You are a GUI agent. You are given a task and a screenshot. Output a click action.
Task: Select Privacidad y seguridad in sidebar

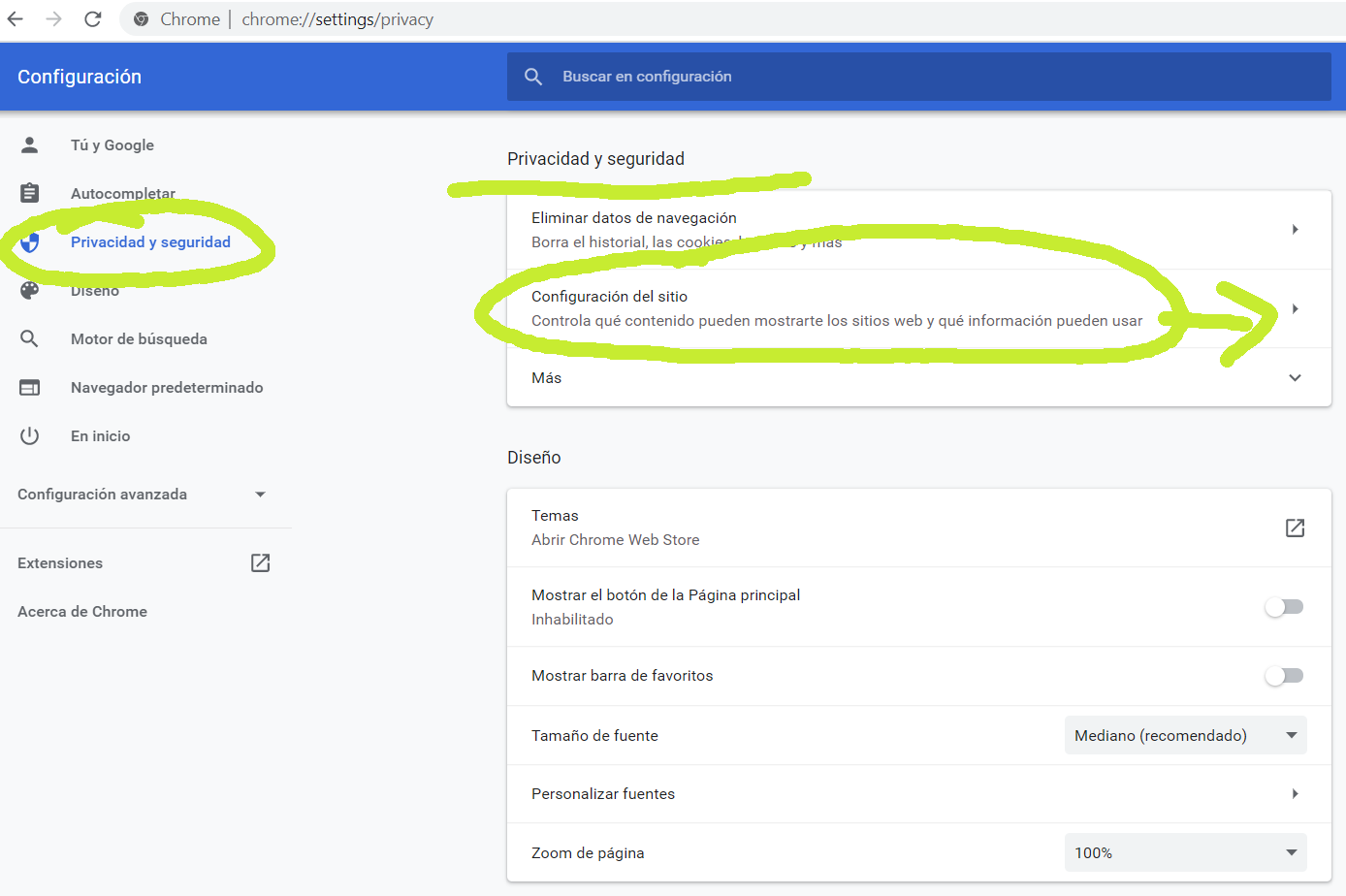(x=150, y=242)
